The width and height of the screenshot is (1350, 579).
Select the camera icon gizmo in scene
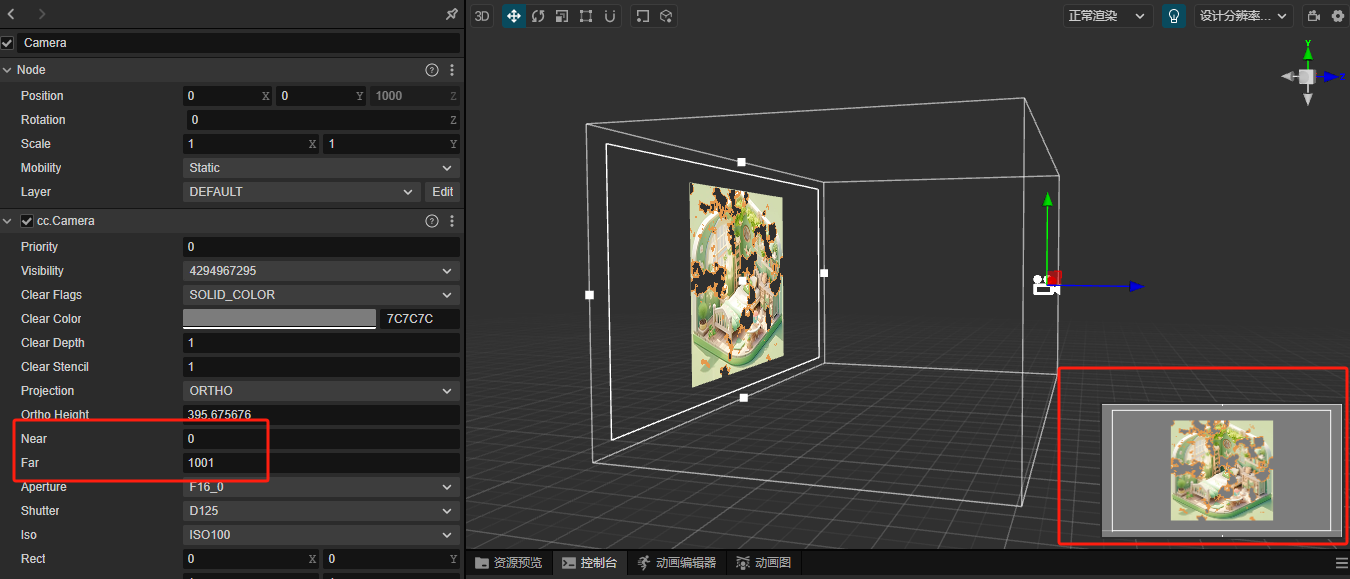pyautogui.click(x=1044, y=286)
